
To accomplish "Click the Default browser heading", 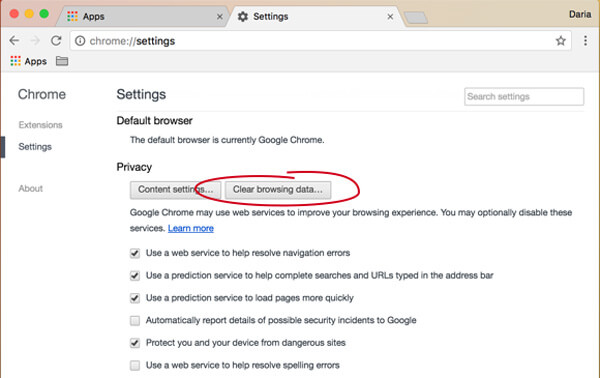I will click(x=154, y=121).
